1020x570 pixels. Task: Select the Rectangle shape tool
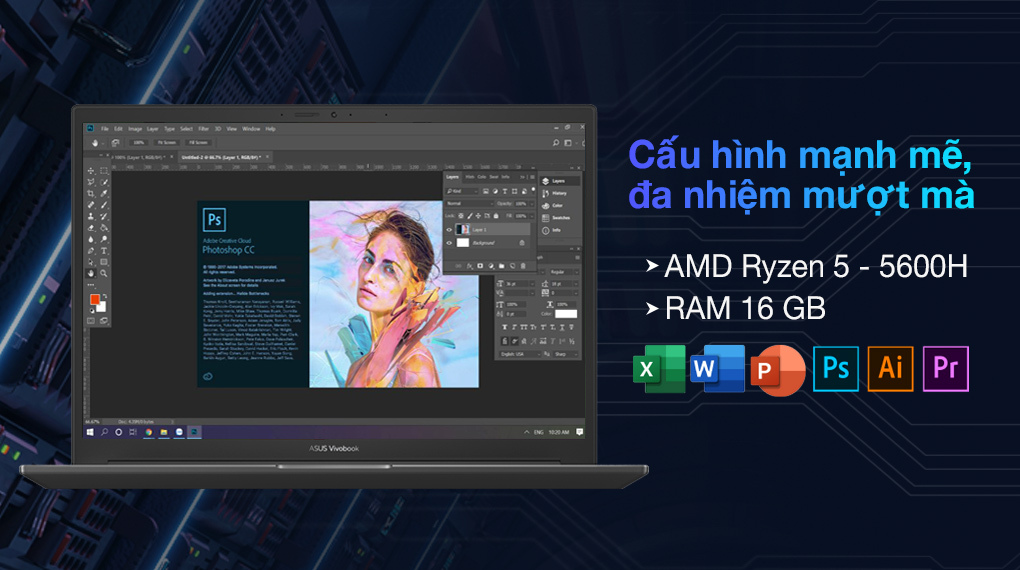(x=103, y=262)
